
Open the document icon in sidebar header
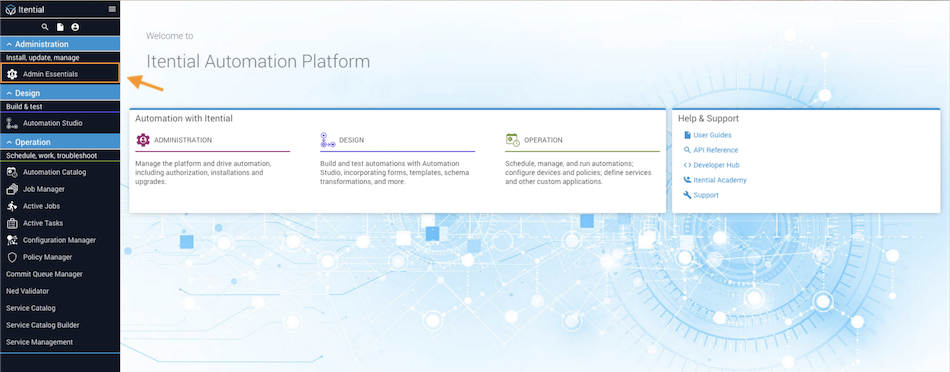click(60, 27)
